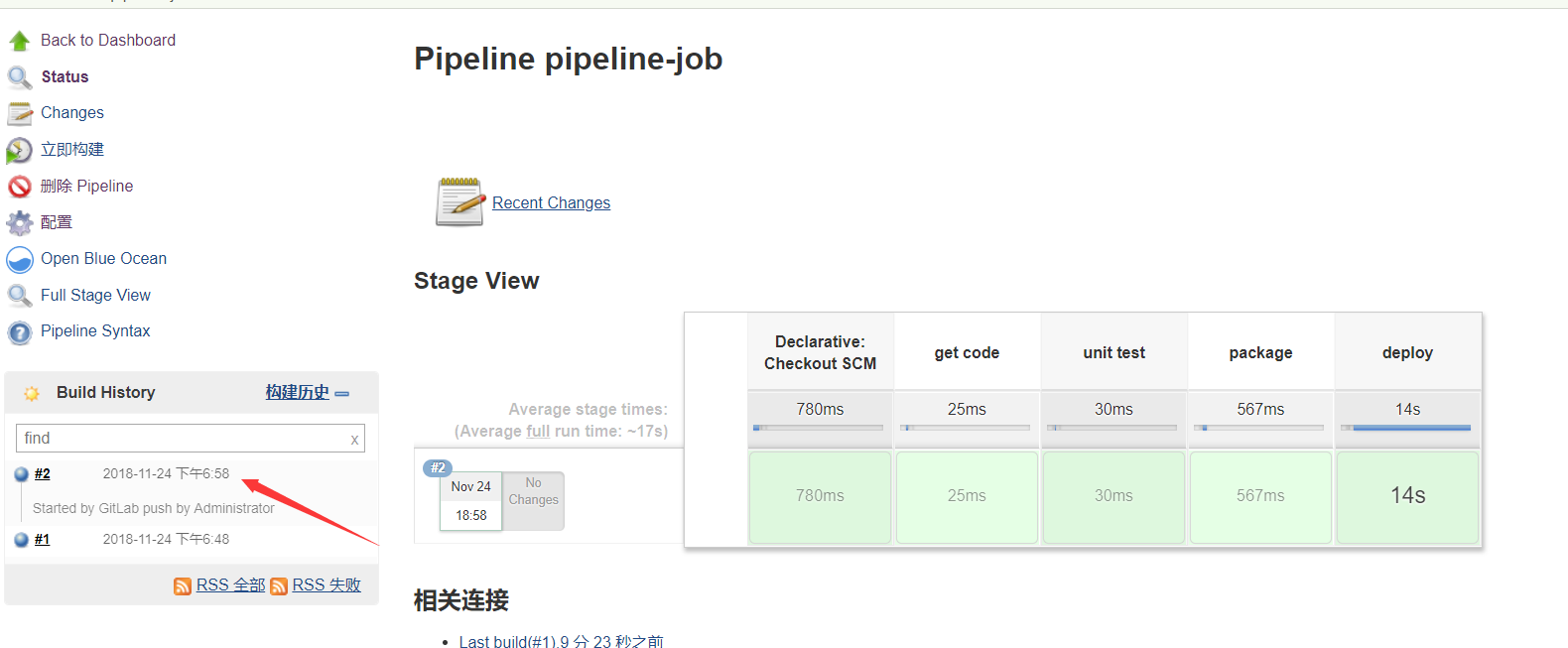This screenshot has width=1568, height=648.
Task: Open RSS 失败 feed link
Action: click(x=327, y=585)
